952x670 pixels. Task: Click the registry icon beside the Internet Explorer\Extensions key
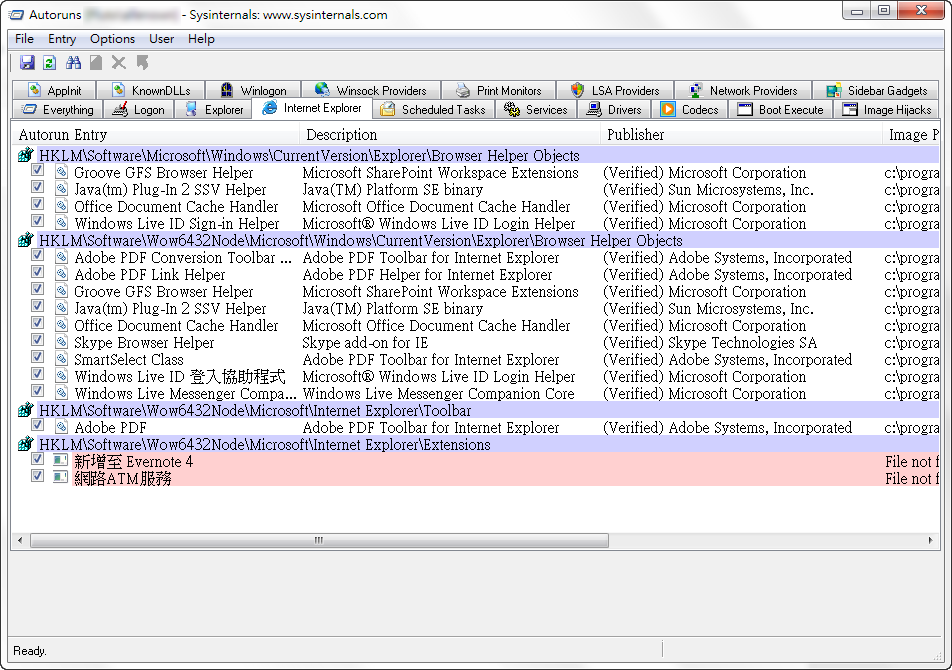[26, 444]
